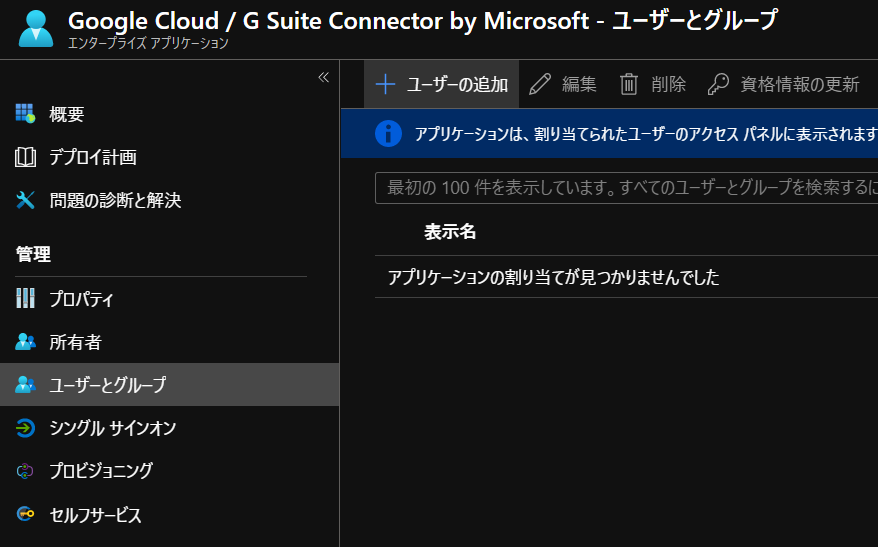Click the 所有者 people icon
The image size is (878, 547).
click(25, 342)
